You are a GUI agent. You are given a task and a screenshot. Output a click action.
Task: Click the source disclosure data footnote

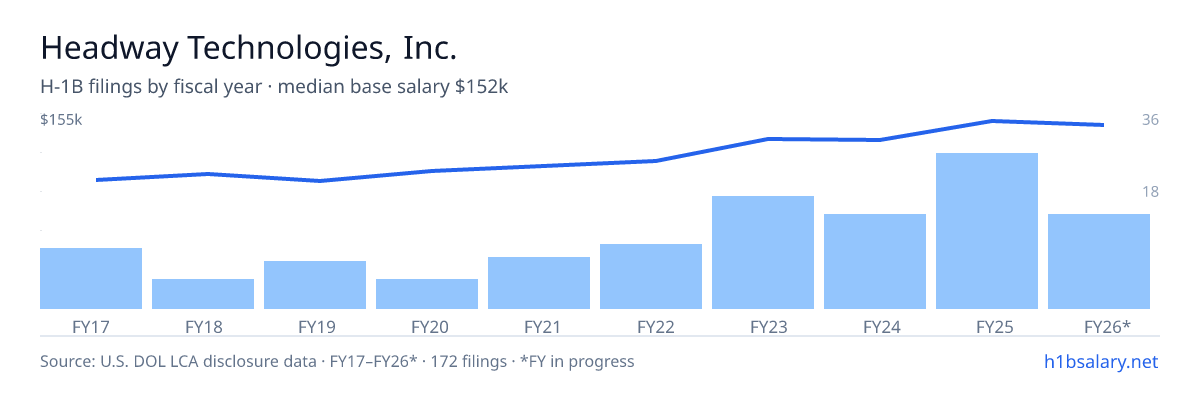tap(337, 361)
